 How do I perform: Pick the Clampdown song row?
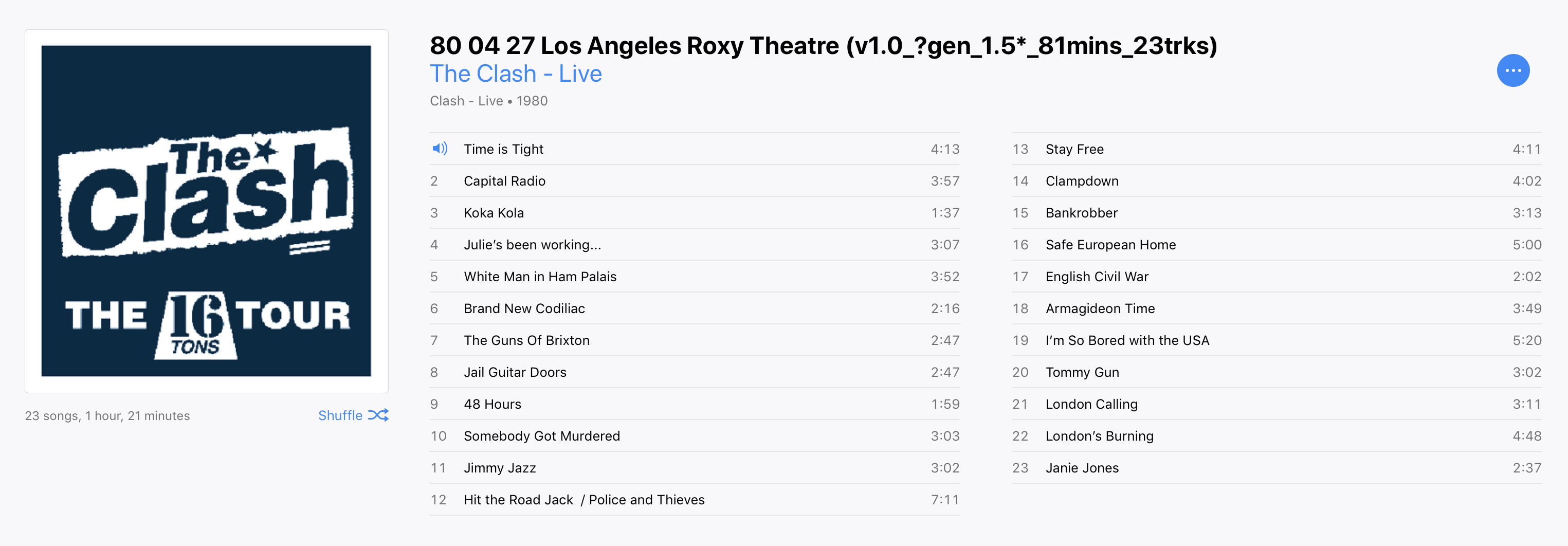1277,181
